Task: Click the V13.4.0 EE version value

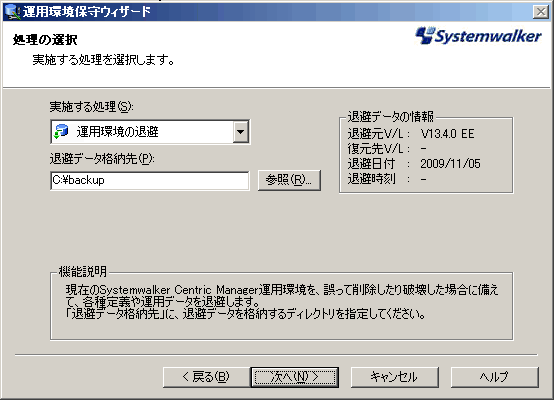Action: 447,134
